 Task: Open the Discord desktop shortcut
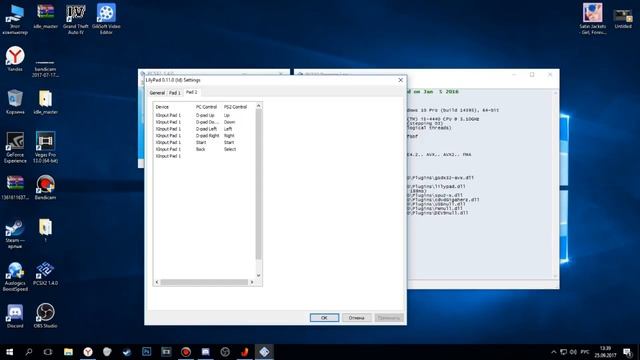tap(15, 316)
